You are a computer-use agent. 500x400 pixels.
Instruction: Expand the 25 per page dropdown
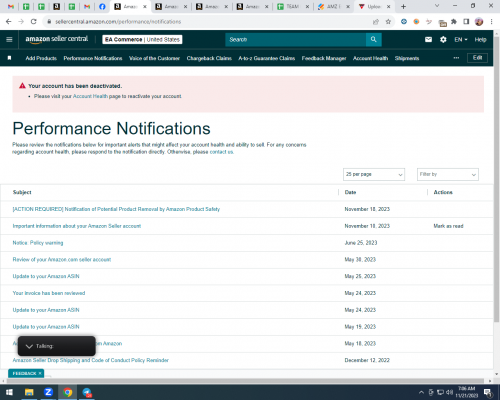(x=374, y=174)
